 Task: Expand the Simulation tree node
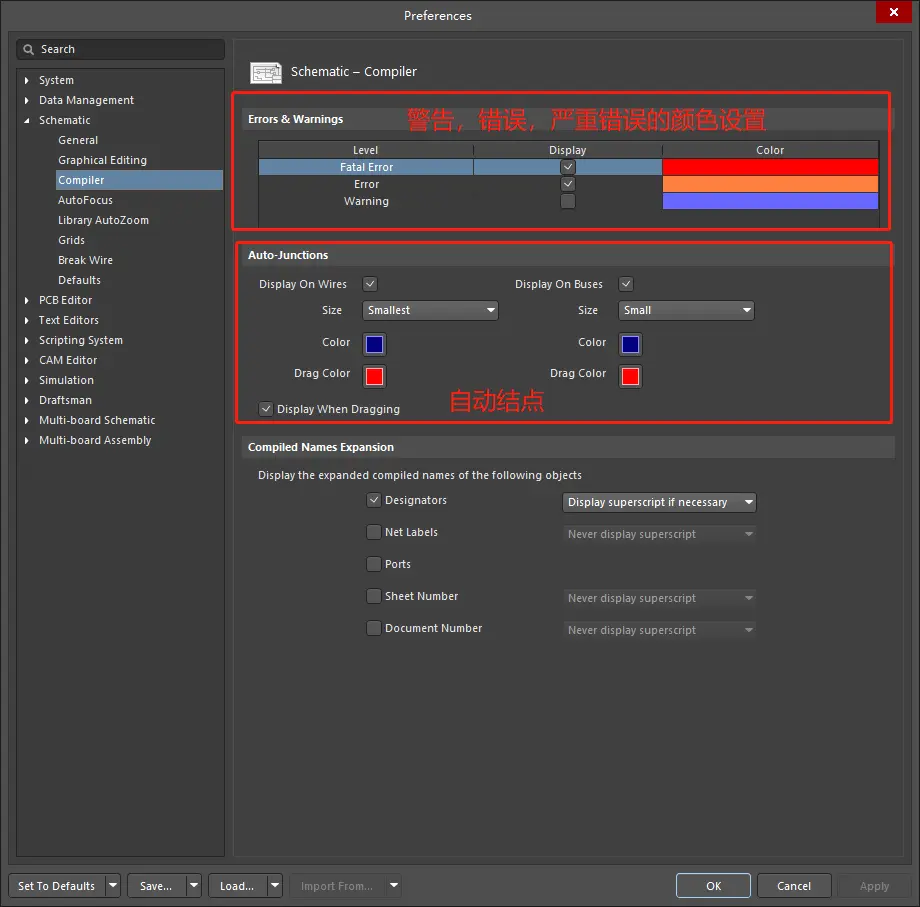(26, 380)
